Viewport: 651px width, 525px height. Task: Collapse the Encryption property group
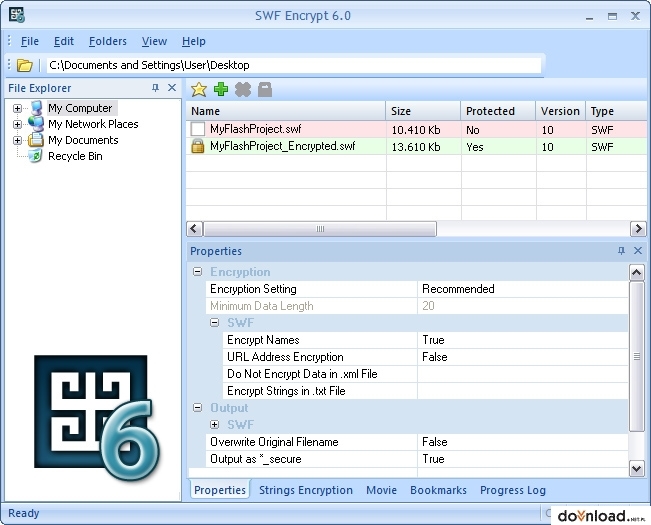click(x=198, y=272)
